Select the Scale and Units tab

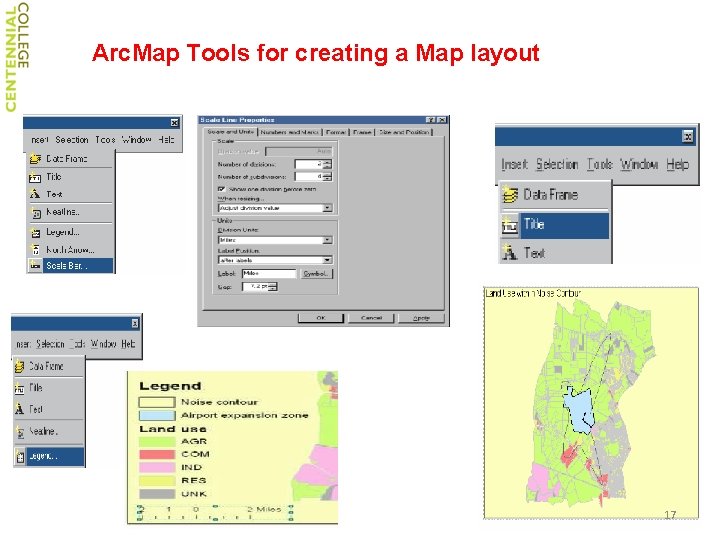(x=231, y=132)
